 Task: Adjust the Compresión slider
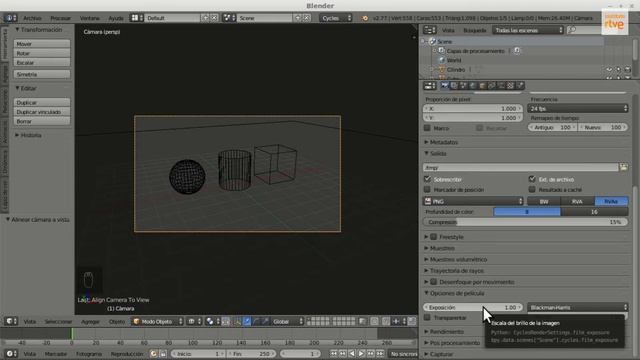pyautogui.click(x=526, y=222)
